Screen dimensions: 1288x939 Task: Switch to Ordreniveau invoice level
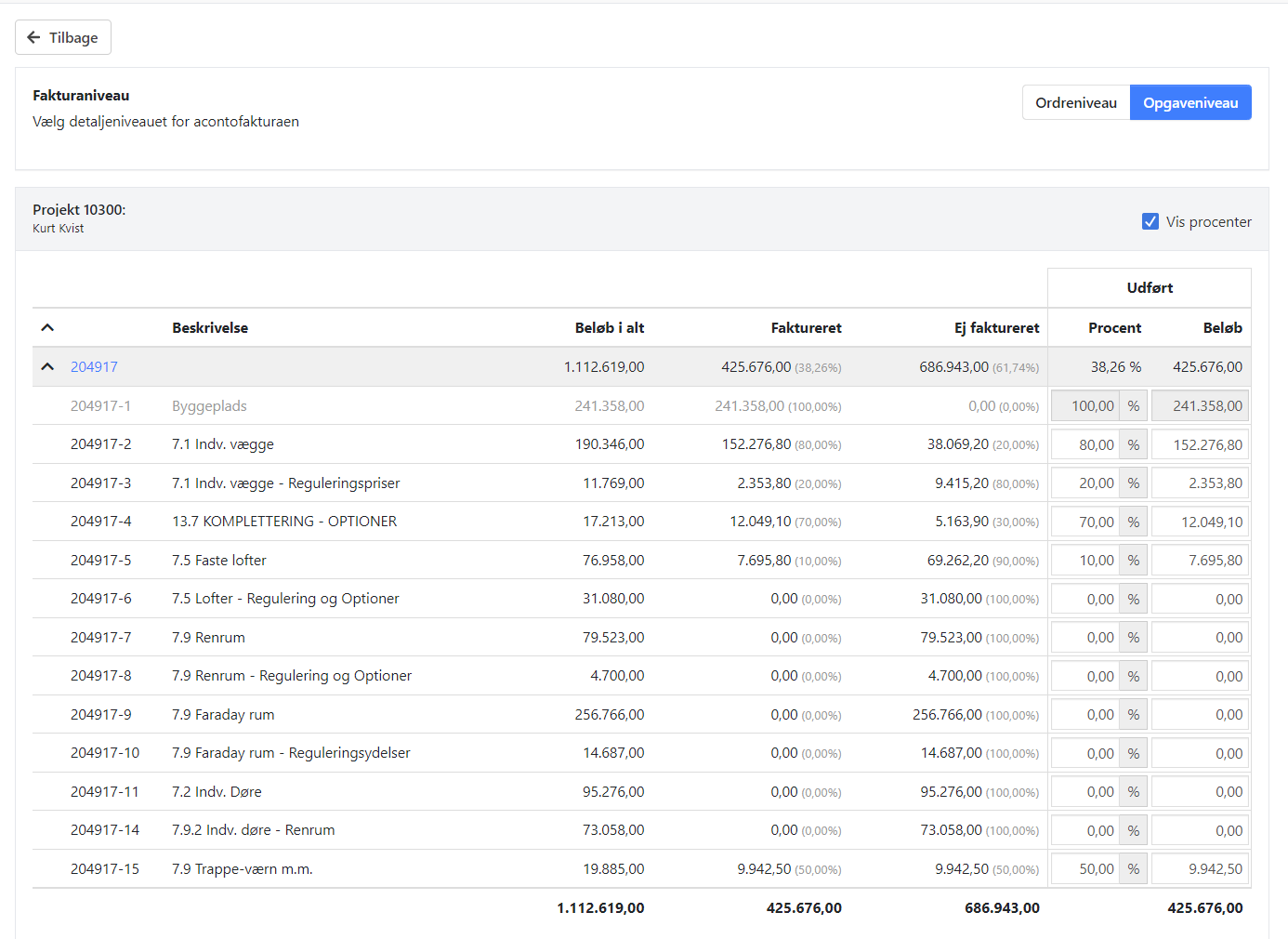pyautogui.click(x=1075, y=103)
